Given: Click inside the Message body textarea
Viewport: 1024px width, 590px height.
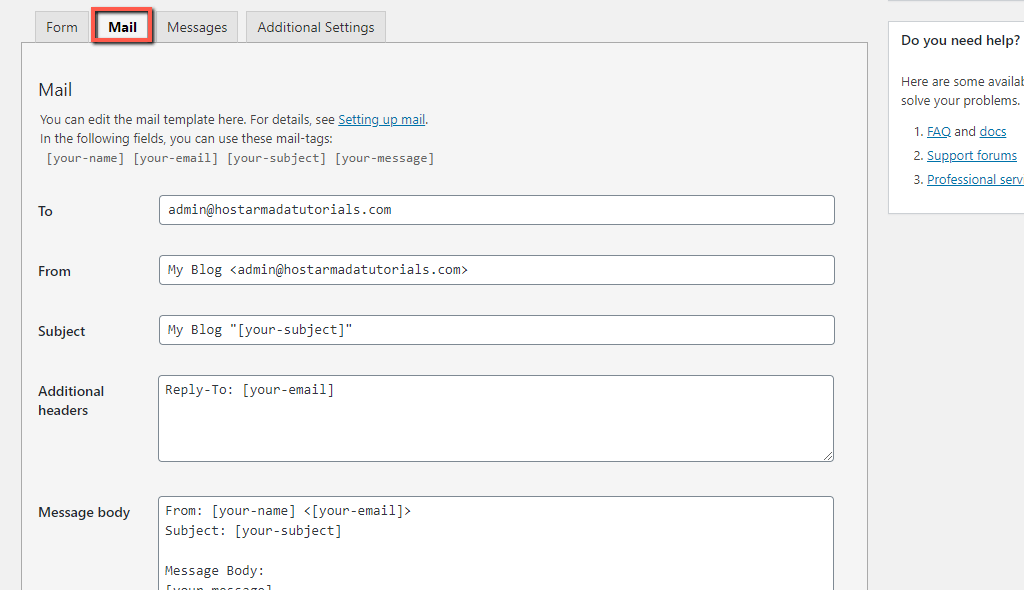Looking at the screenshot, I should [496, 544].
